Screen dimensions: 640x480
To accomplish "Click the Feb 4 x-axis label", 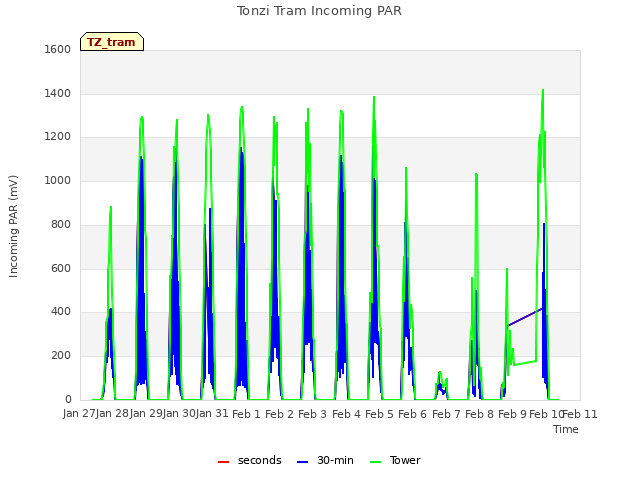I will coord(346,414).
